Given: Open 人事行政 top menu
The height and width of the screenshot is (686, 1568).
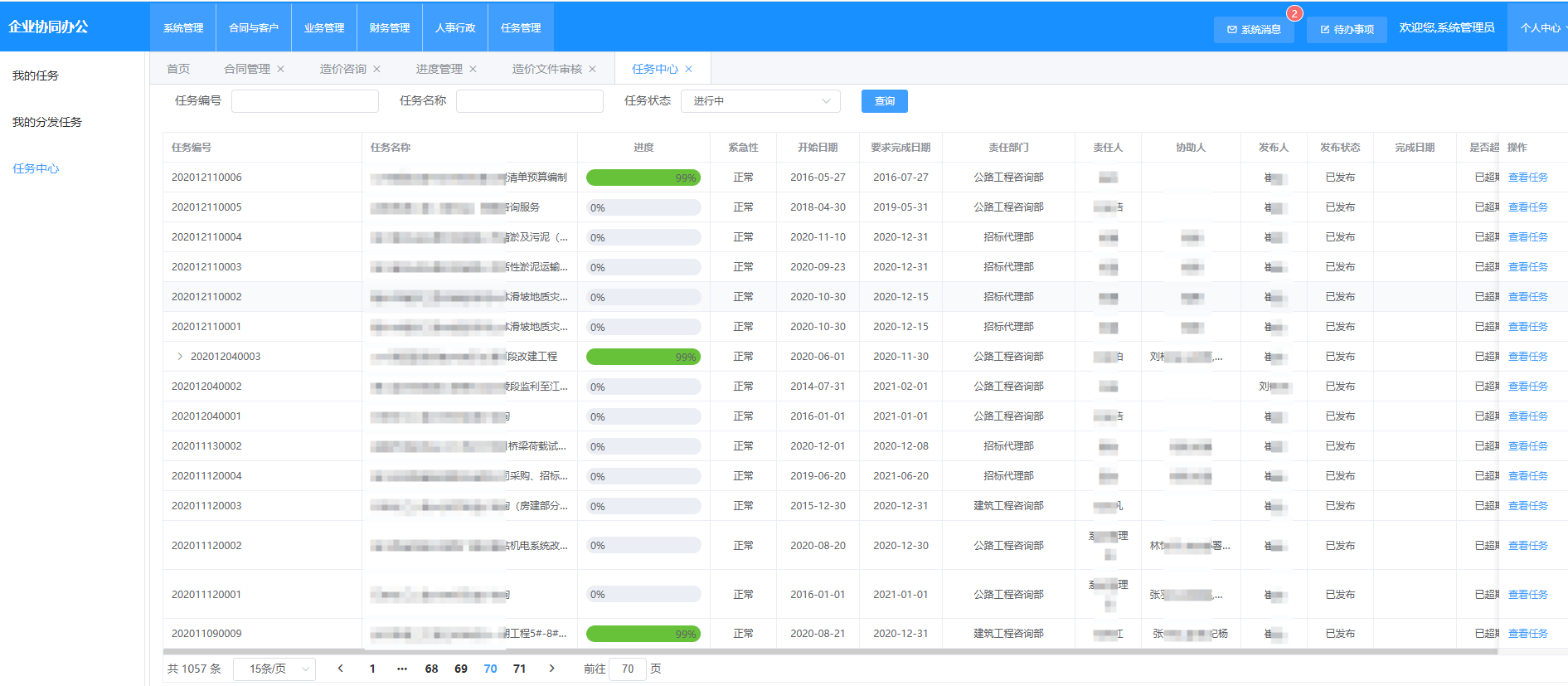Looking at the screenshot, I should click(x=455, y=27).
